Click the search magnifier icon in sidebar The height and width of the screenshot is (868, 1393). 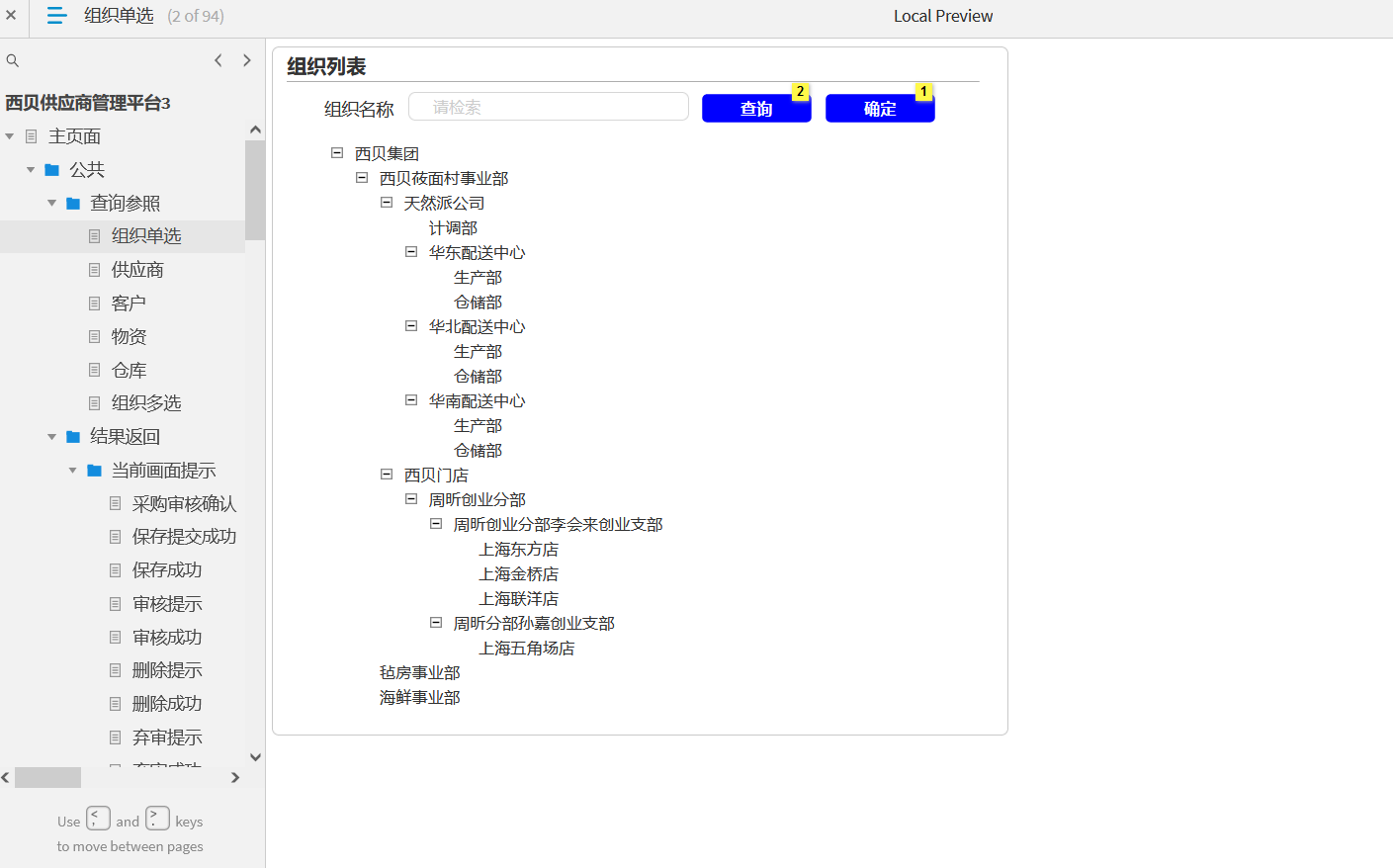click(13, 61)
